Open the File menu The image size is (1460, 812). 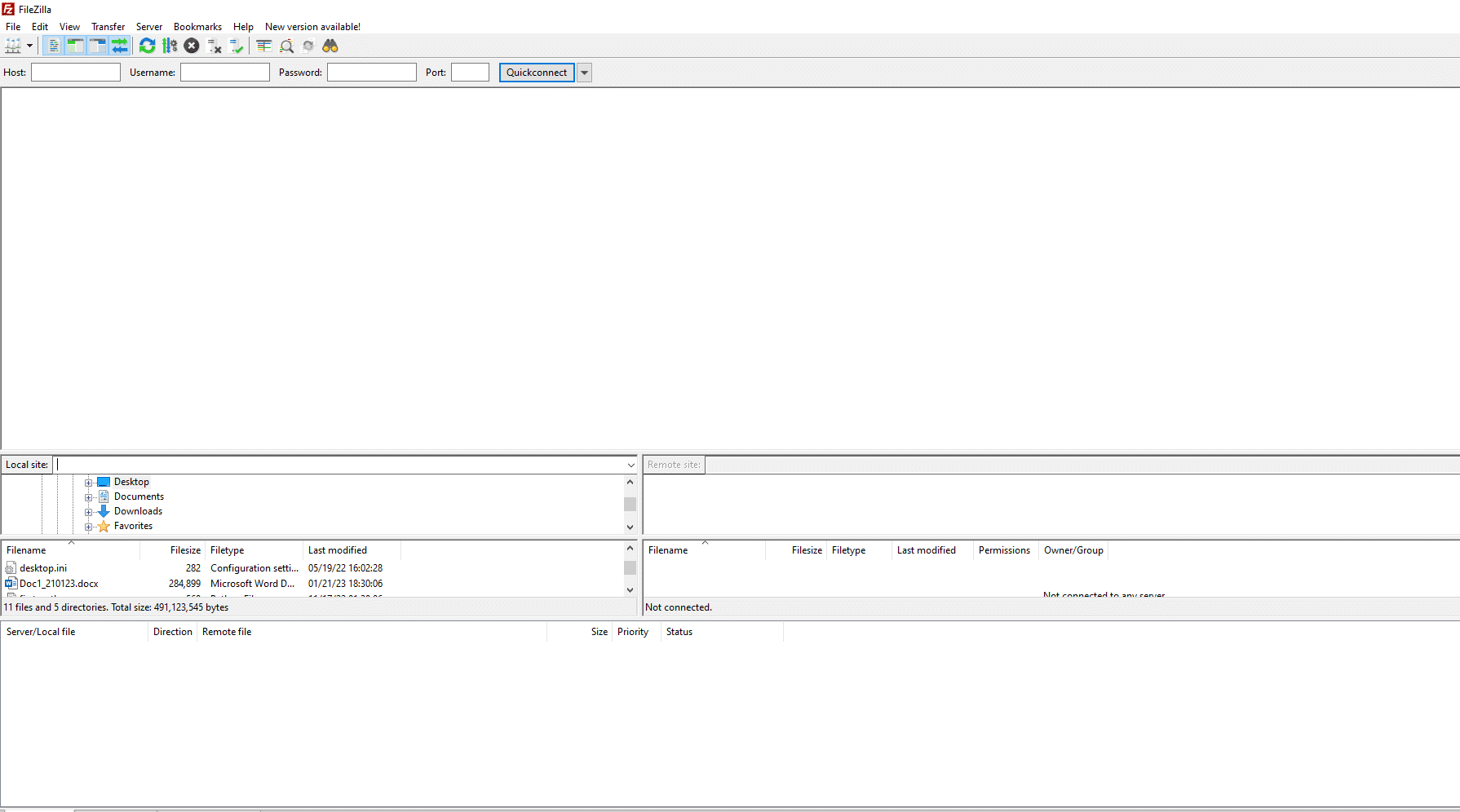tap(13, 26)
